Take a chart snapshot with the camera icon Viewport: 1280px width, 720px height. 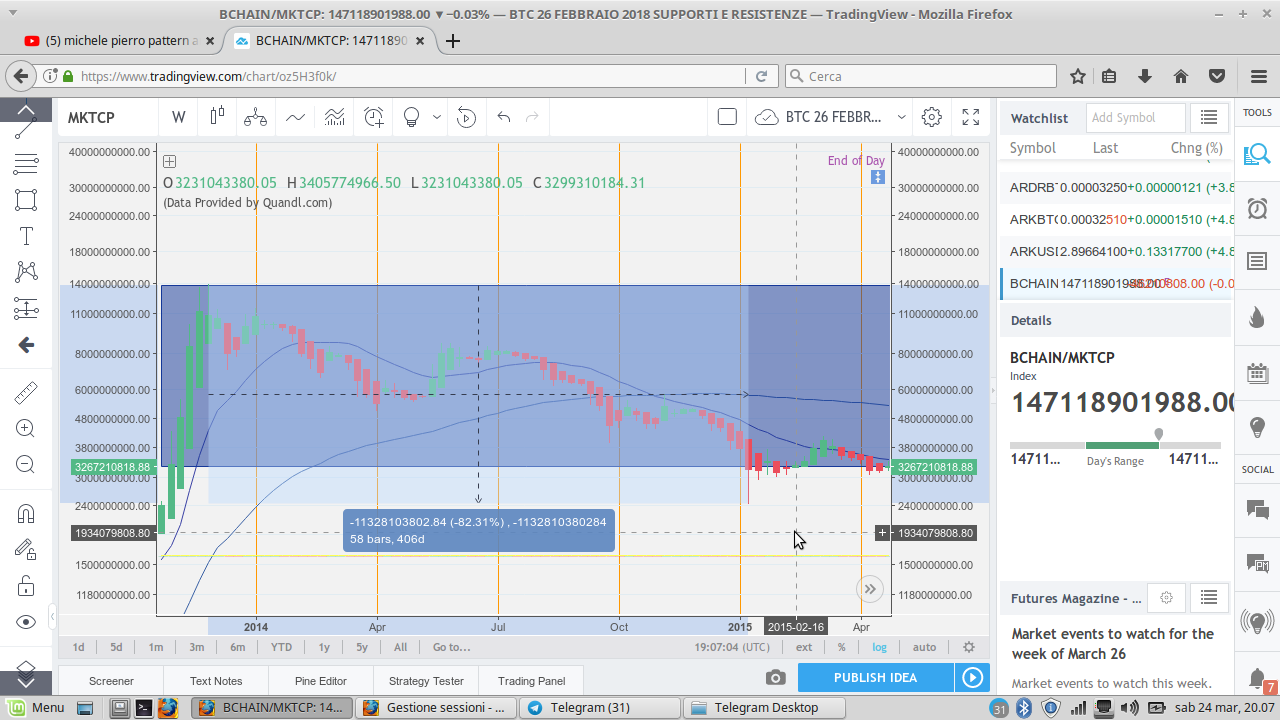point(775,678)
